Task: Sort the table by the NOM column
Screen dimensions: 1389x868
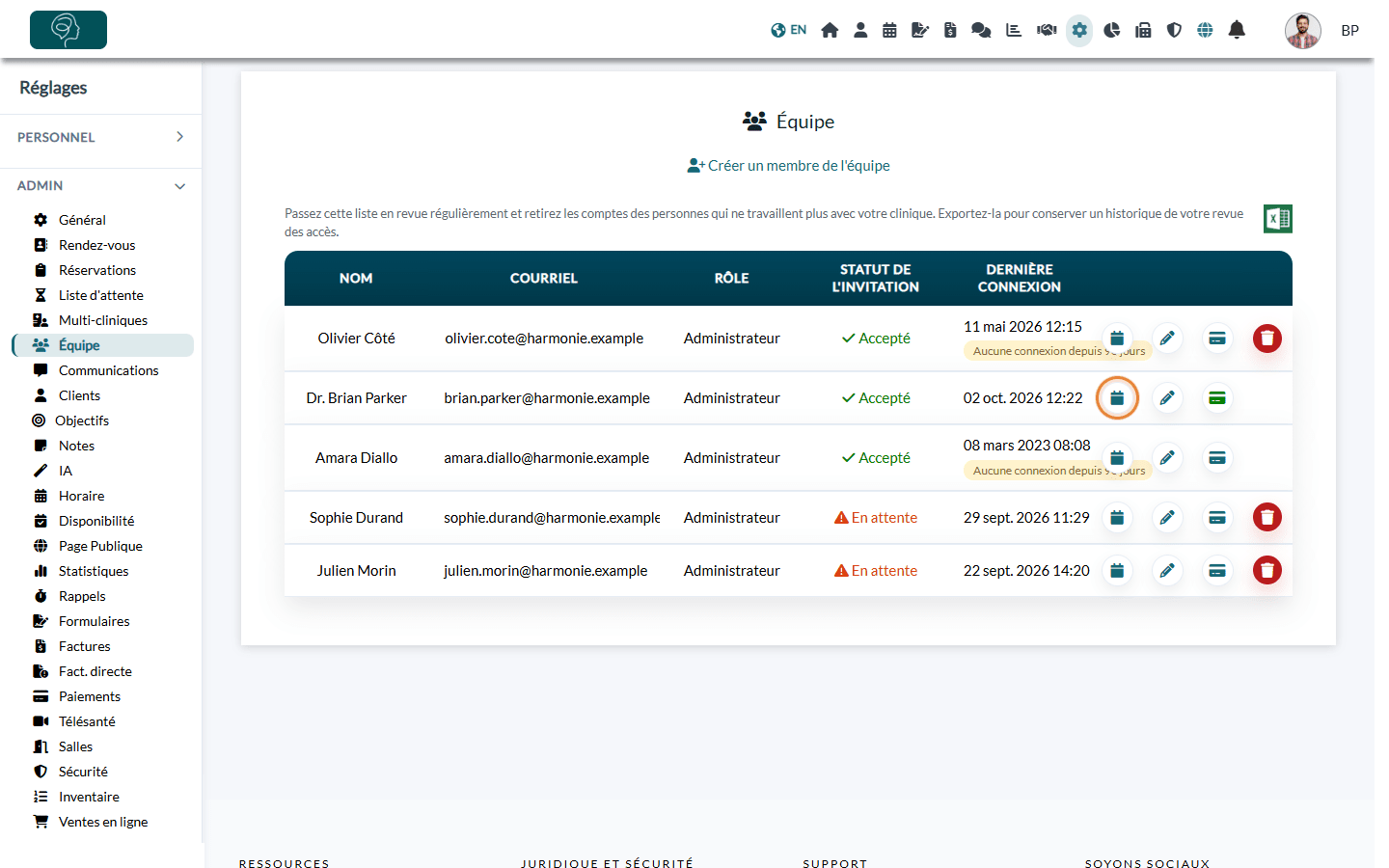Action: pyautogui.click(x=356, y=279)
